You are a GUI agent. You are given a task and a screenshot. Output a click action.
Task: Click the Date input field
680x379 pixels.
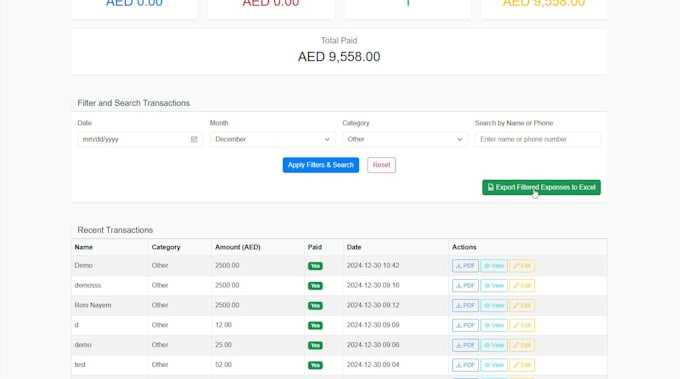click(x=140, y=139)
